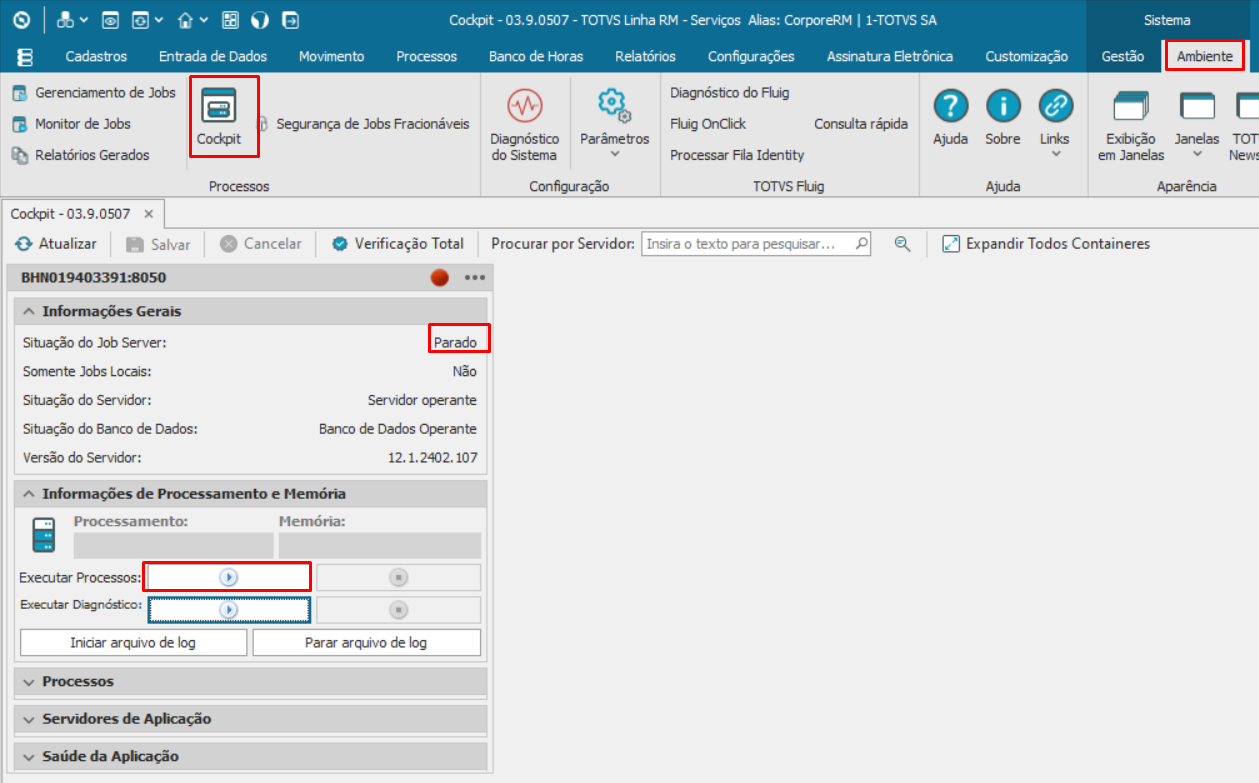1259x783 pixels.
Task: Click Processar Fila Identity
Action: tap(737, 155)
